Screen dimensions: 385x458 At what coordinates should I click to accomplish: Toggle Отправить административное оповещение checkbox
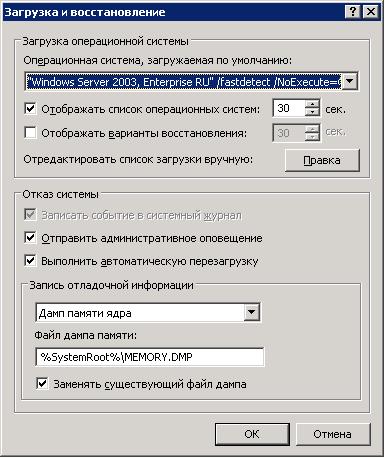click(30, 238)
